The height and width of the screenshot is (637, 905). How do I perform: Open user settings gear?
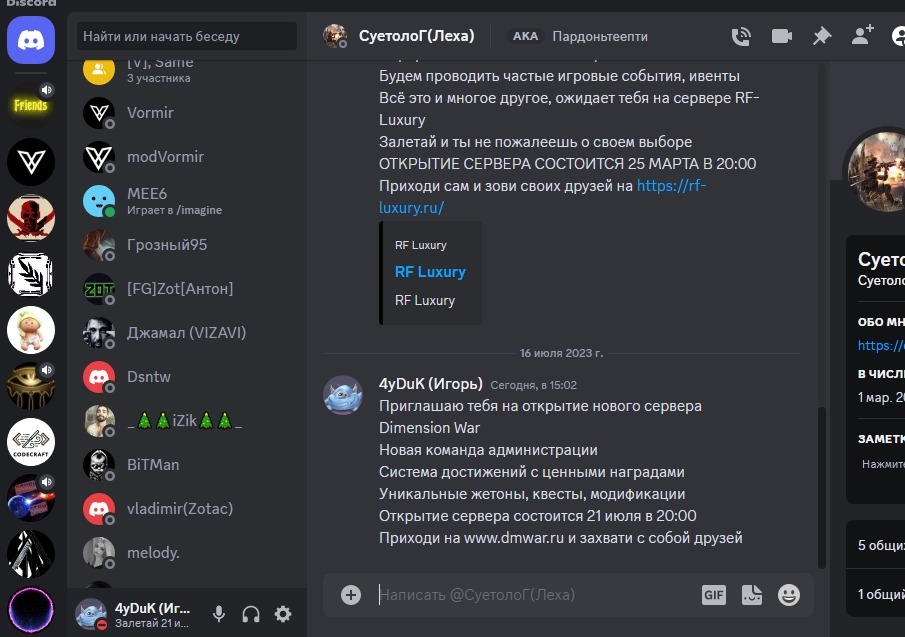point(283,614)
